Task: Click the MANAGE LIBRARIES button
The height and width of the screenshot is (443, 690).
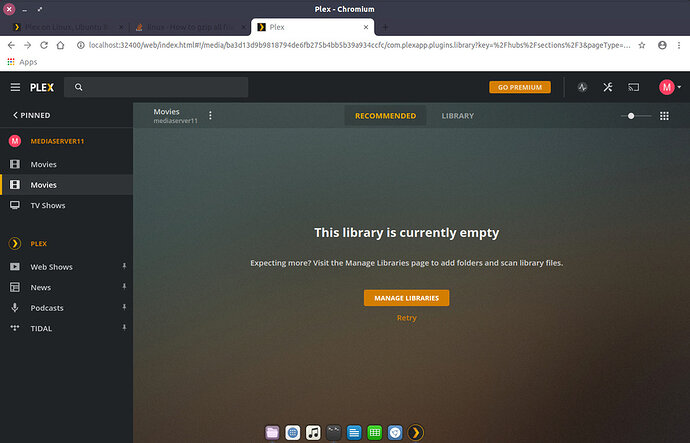Action: click(406, 298)
